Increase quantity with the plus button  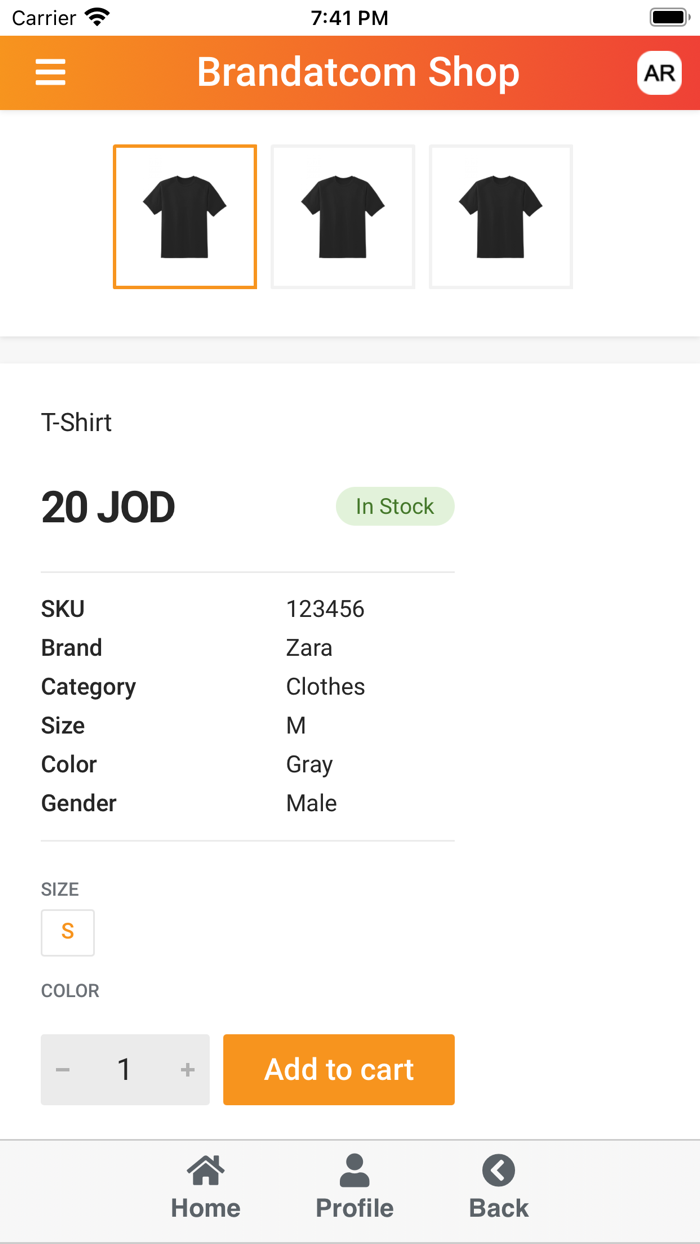pos(187,1069)
